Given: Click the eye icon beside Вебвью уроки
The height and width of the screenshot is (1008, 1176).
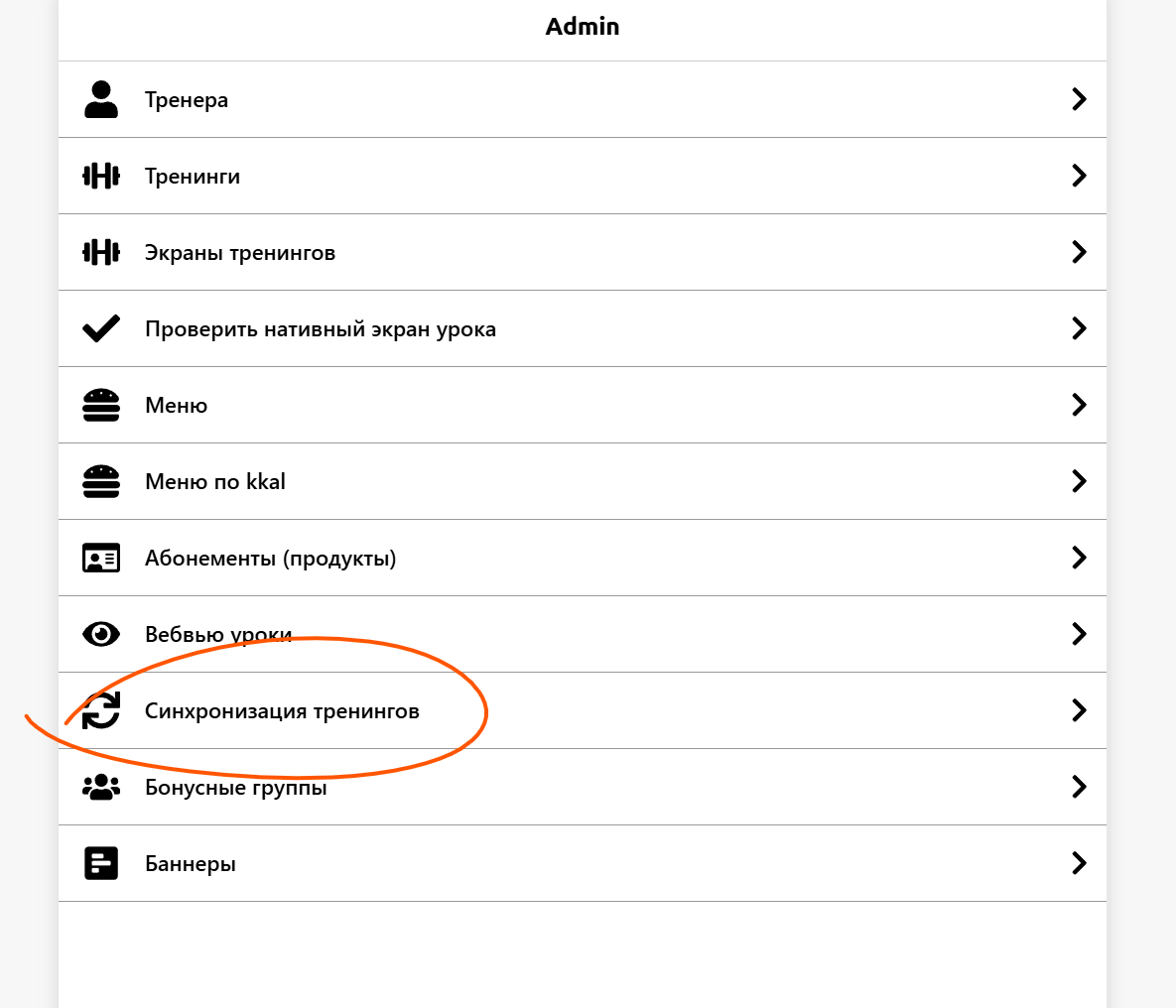Looking at the screenshot, I should 101,635.
